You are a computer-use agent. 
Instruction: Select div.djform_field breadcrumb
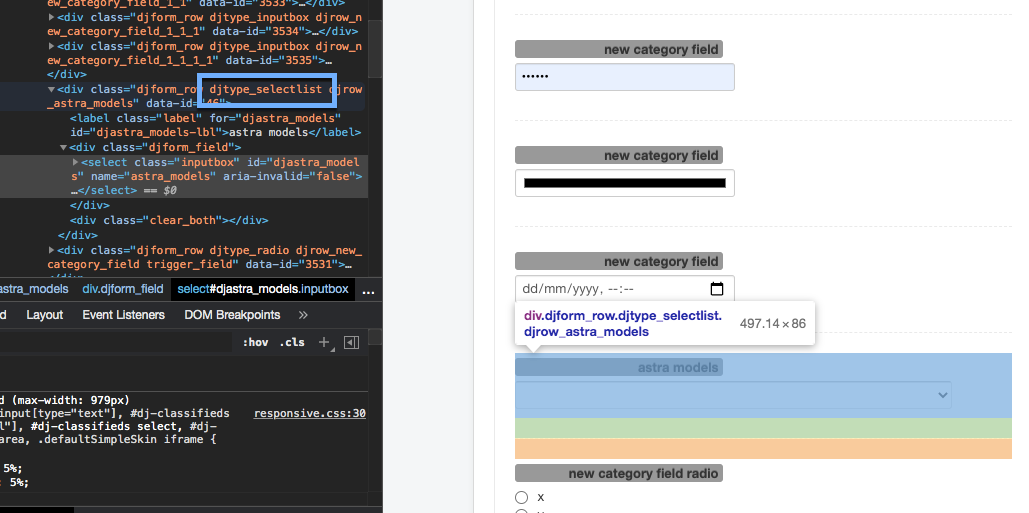point(123,289)
